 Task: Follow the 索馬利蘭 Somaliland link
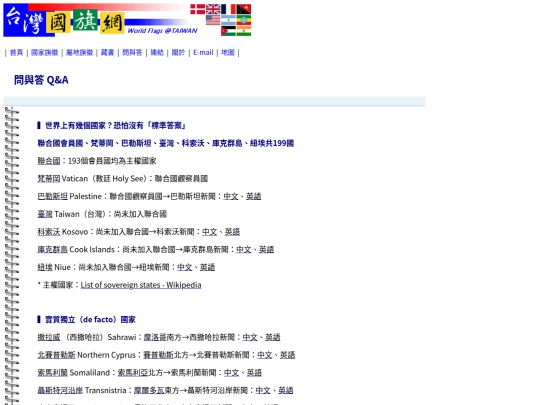53,373
